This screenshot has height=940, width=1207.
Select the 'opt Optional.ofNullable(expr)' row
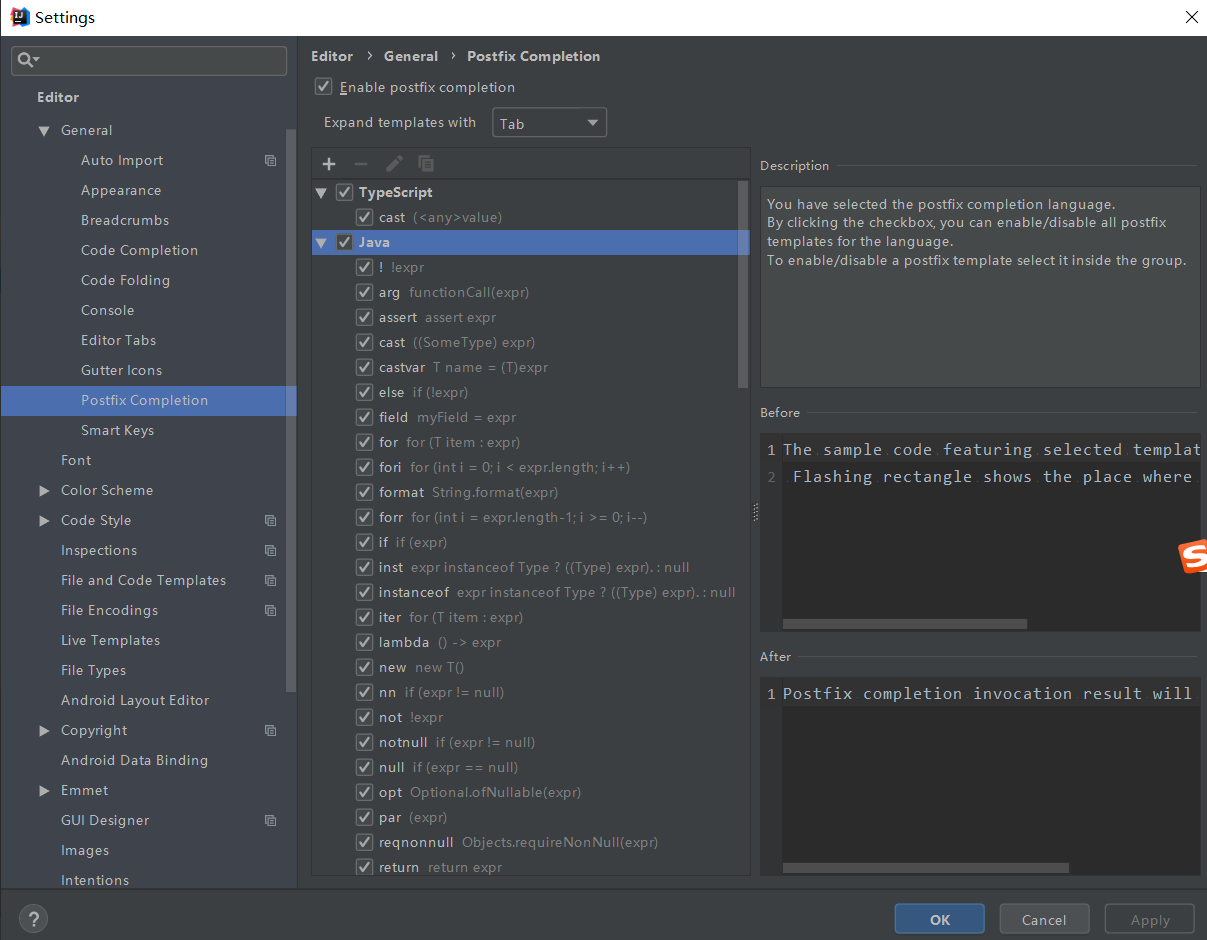(x=530, y=792)
